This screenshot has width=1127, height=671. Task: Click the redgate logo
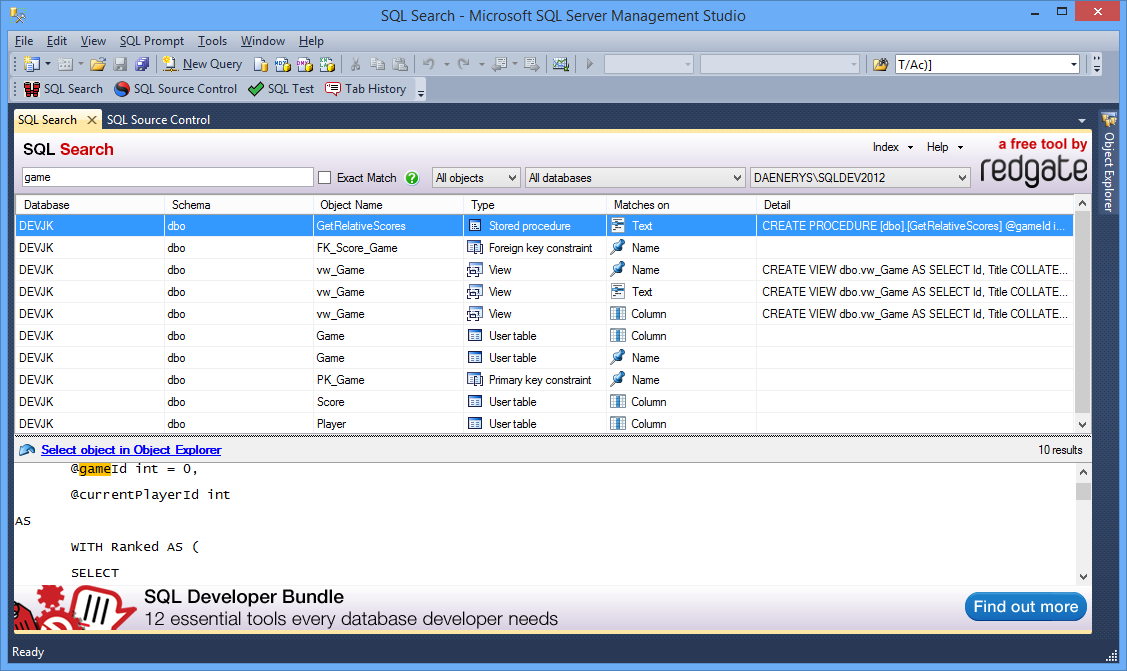pos(1034,171)
